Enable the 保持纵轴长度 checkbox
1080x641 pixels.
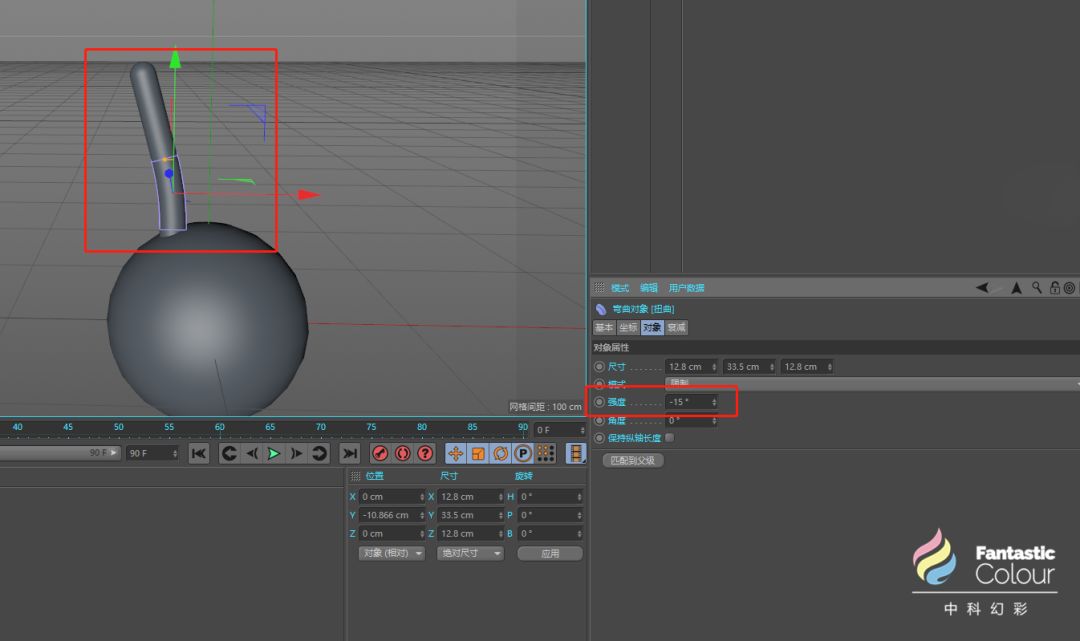[670, 437]
